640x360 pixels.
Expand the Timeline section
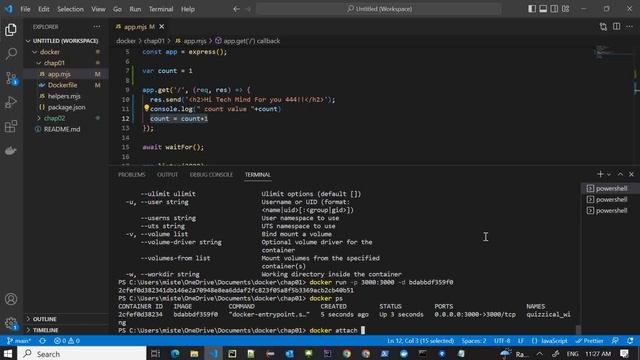pos(65,330)
